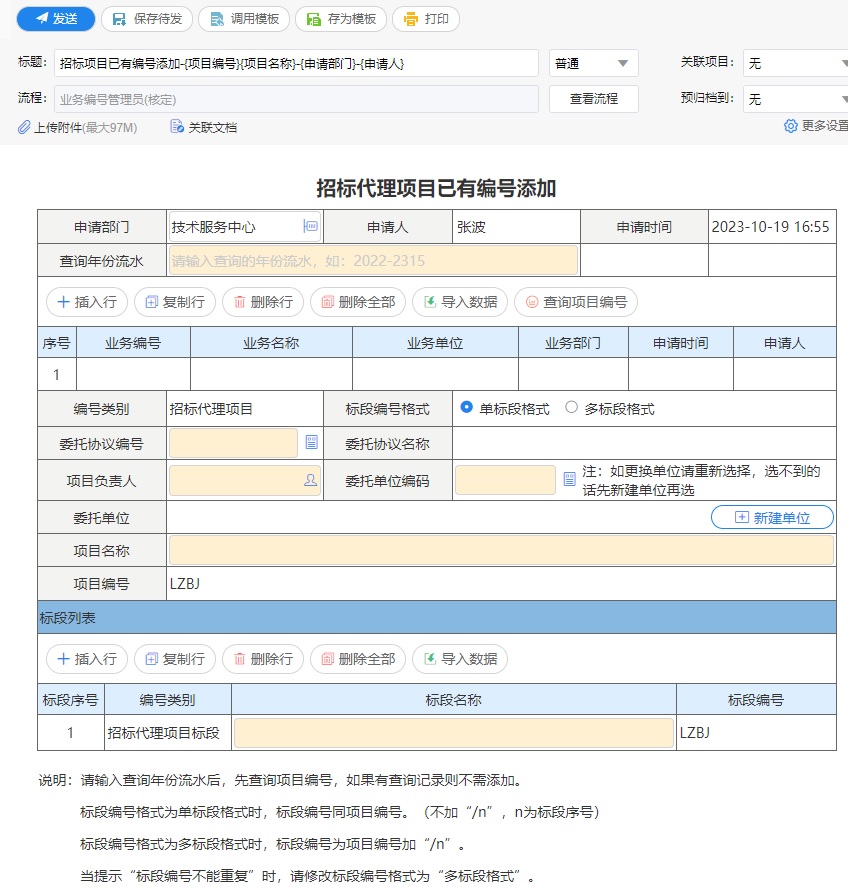Click the 业务部门 column header
Viewport: 848px width, 889px height.
[573, 342]
